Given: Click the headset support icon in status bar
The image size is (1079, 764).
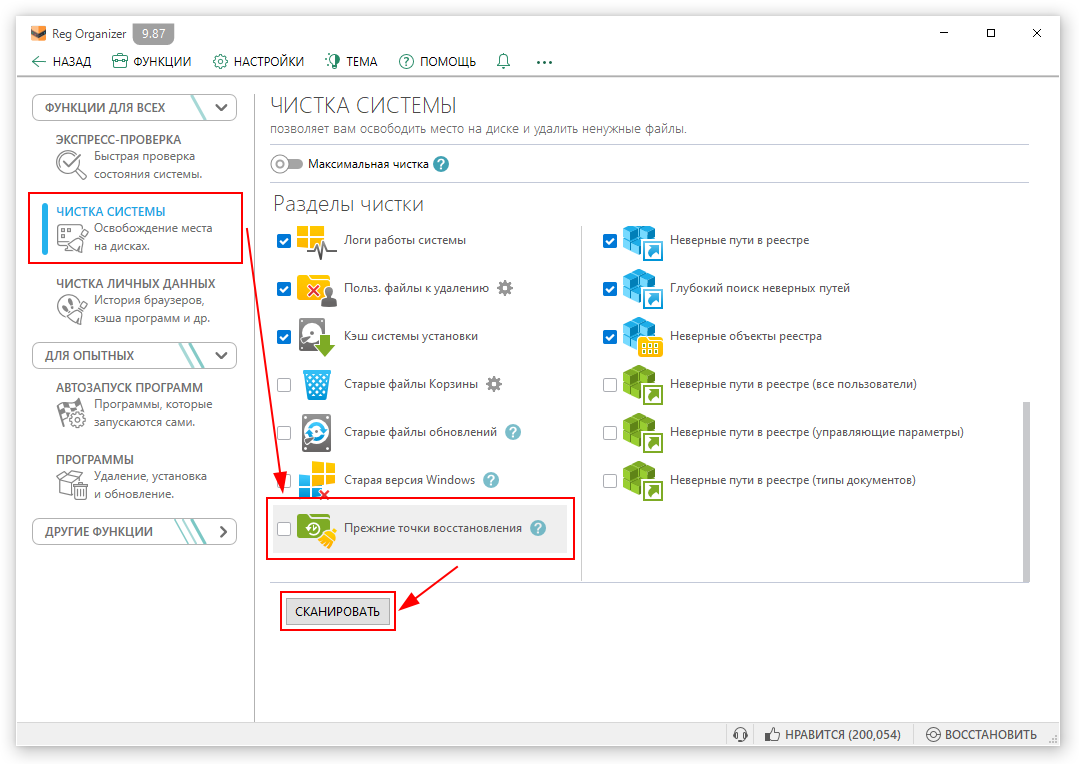Looking at the screenshot, I should pyautogui.click(x=741, y=735).
